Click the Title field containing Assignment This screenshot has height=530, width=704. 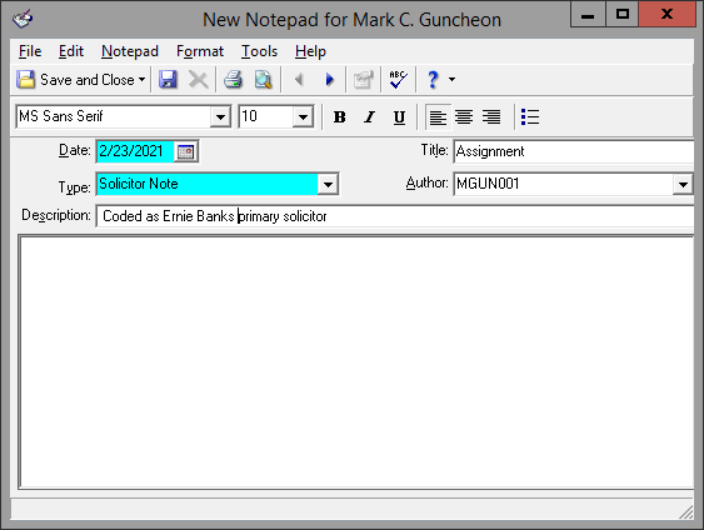click(x=574, y=152)
